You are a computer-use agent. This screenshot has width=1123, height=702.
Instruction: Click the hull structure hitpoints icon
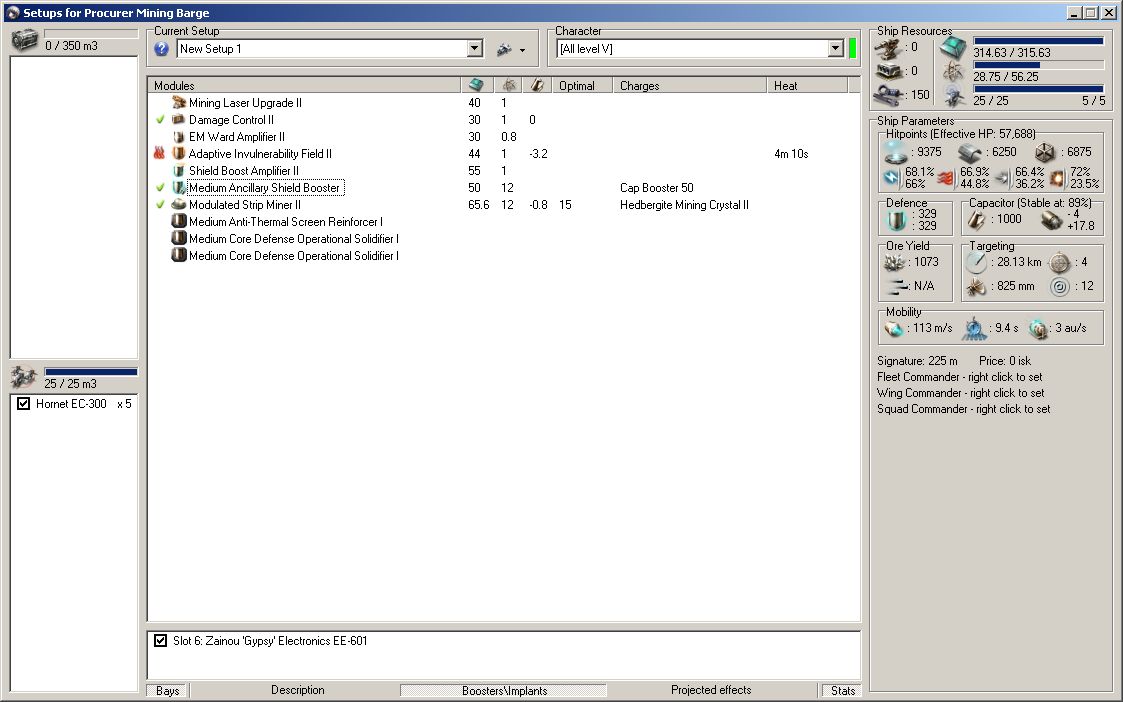click(x=1045, y=152)
